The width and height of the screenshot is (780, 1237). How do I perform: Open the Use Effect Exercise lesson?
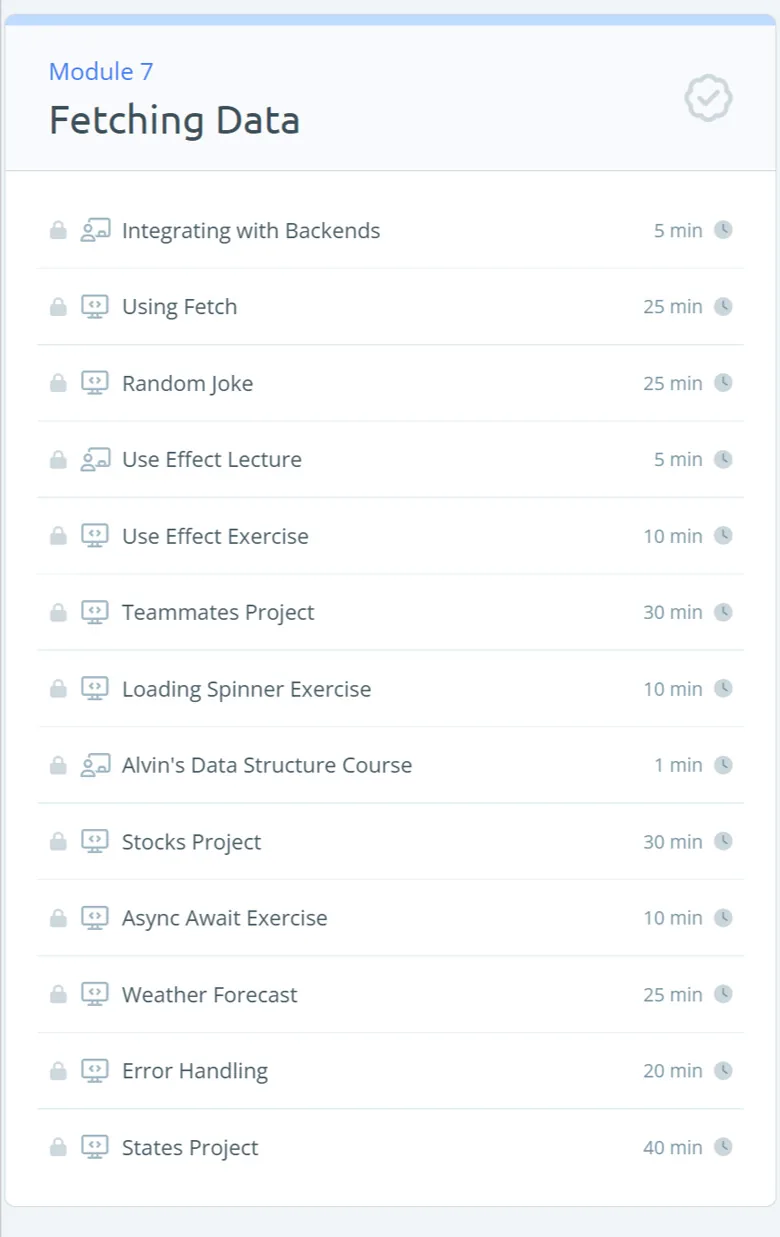click(390, 536)
